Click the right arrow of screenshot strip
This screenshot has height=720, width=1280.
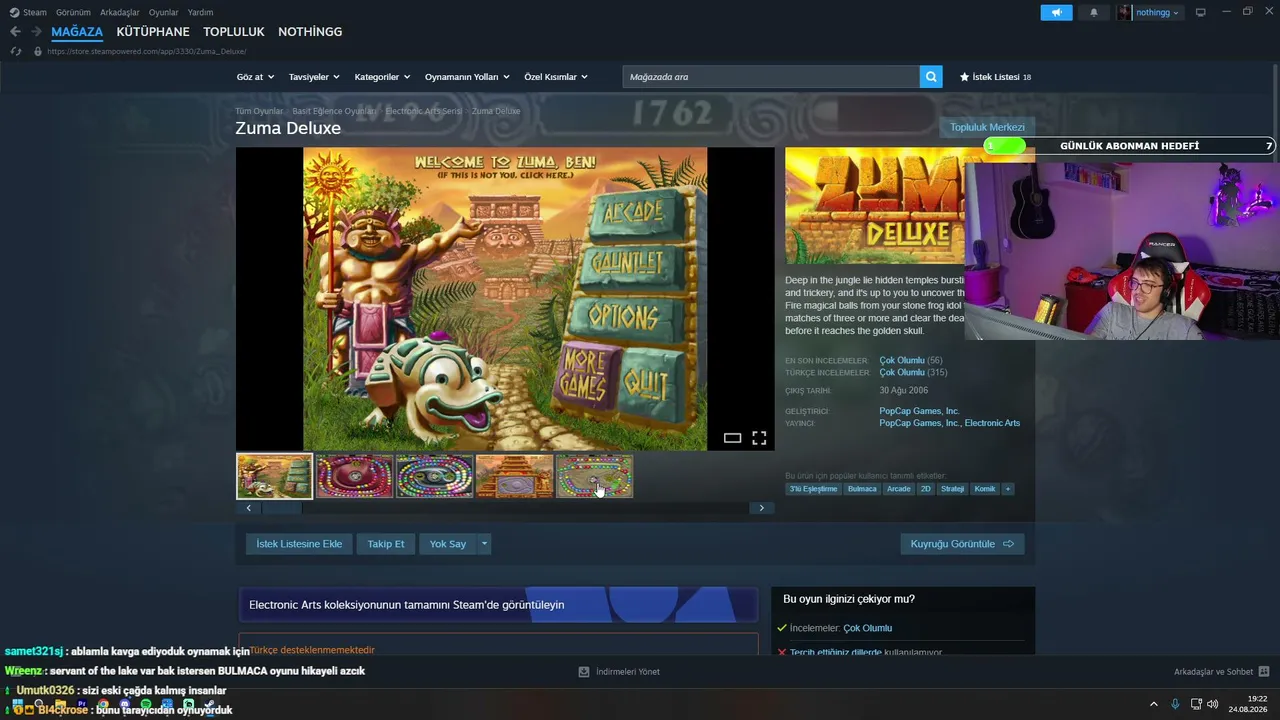pyautogui.click(x=761, y=508)
